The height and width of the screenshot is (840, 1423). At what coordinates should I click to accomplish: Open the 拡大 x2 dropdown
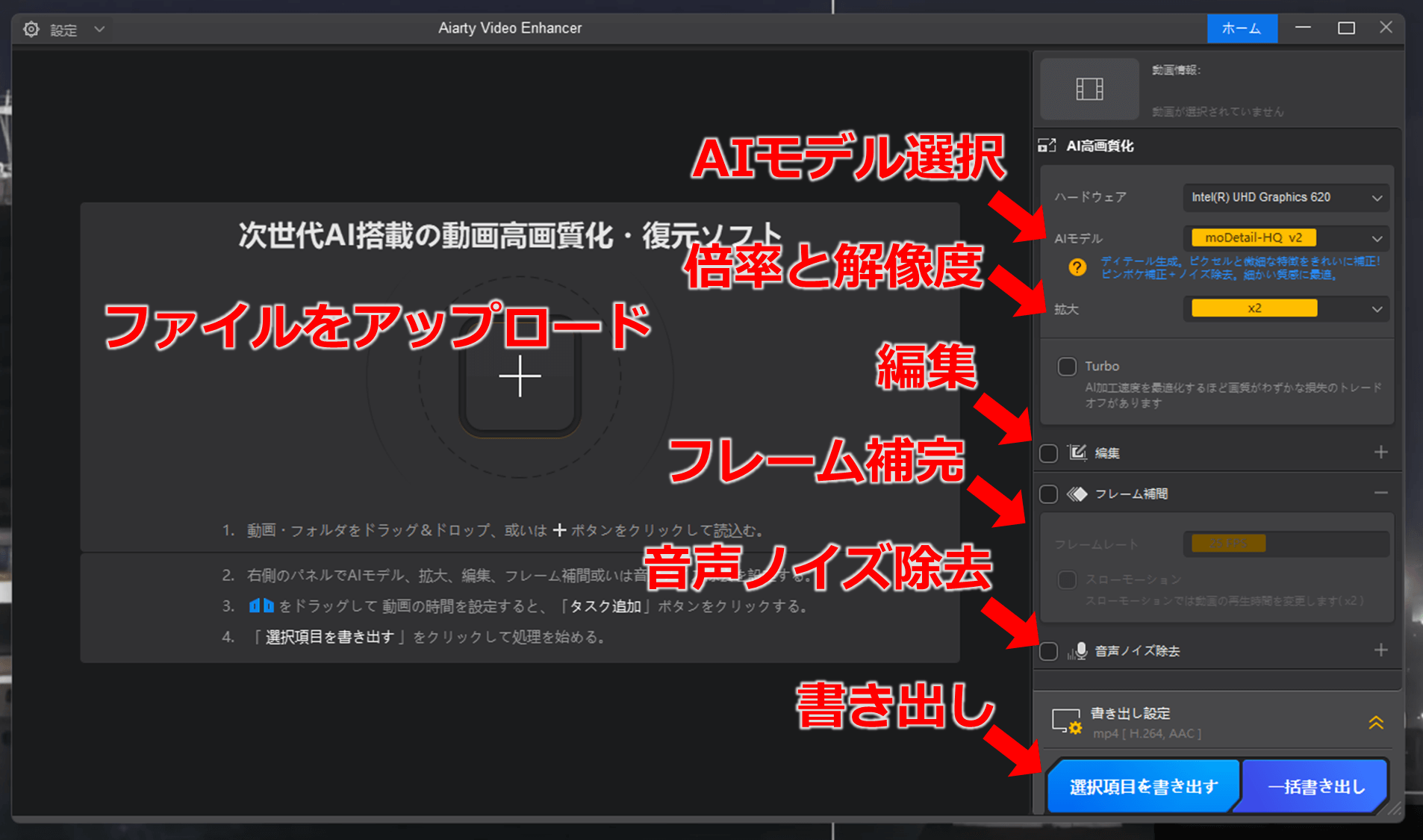pos(1286,308)
